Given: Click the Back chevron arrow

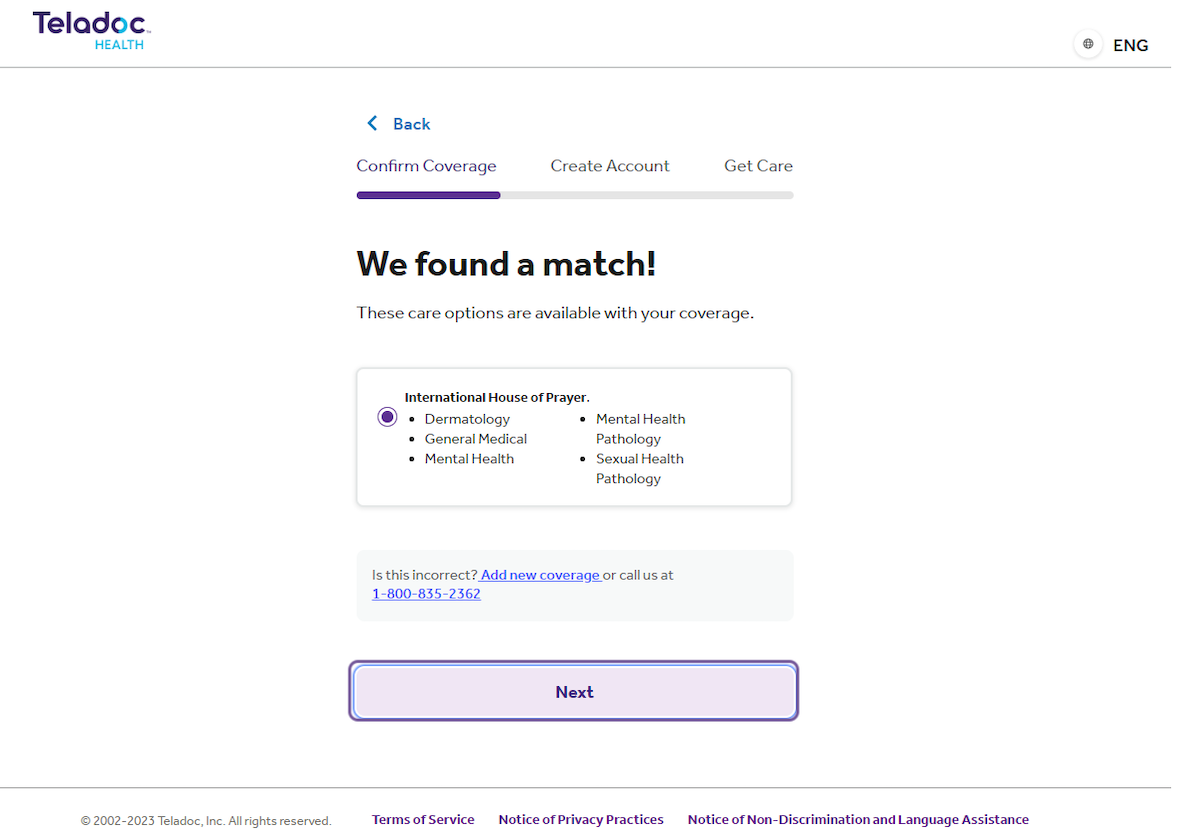Looking at the screenshot, I should (372, 123).
